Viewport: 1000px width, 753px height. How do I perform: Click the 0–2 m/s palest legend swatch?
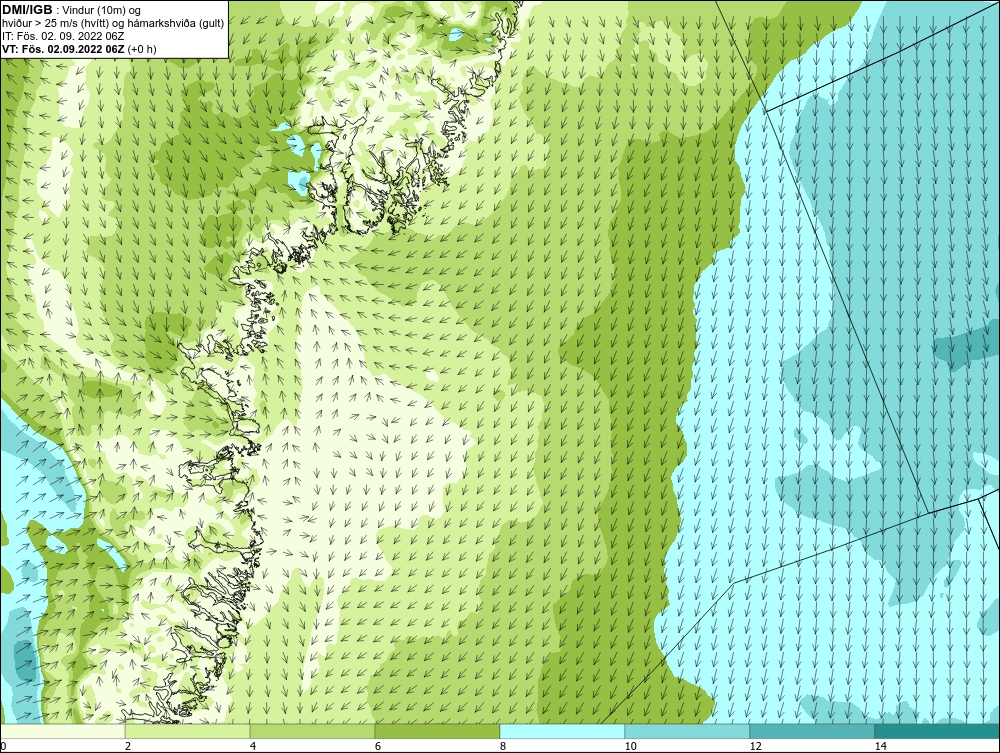[x=62, y=731]
